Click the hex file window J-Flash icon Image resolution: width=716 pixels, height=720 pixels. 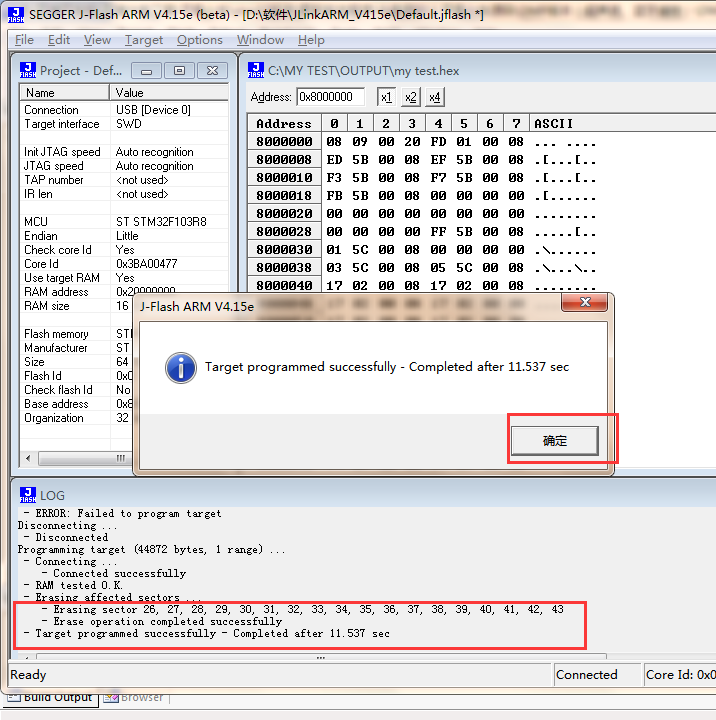[256, 70]
